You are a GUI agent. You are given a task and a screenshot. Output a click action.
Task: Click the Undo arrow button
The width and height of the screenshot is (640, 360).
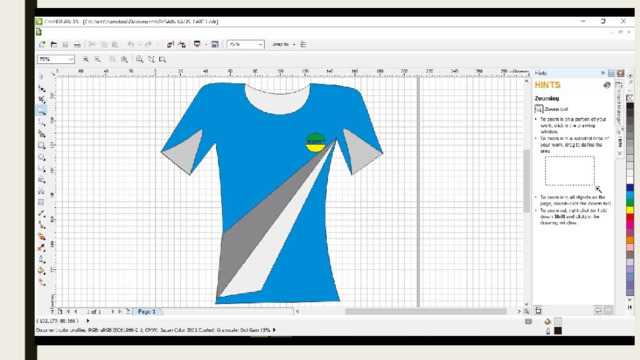(131, 44)
